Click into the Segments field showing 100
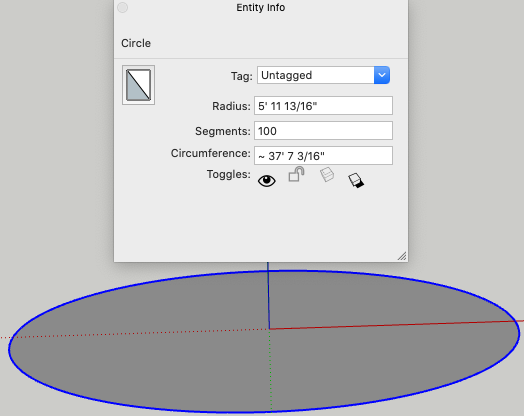Image resolution: width=524 pixels, height=416 pixels. point(323,131)
